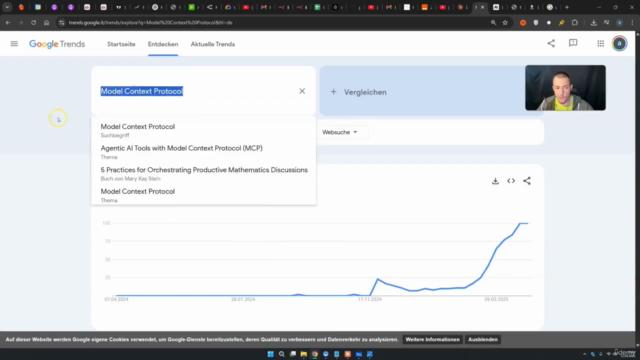Open File Explorer from the taskbar
640x360 pixels.
pyautogui.click(x=304, y=354)
